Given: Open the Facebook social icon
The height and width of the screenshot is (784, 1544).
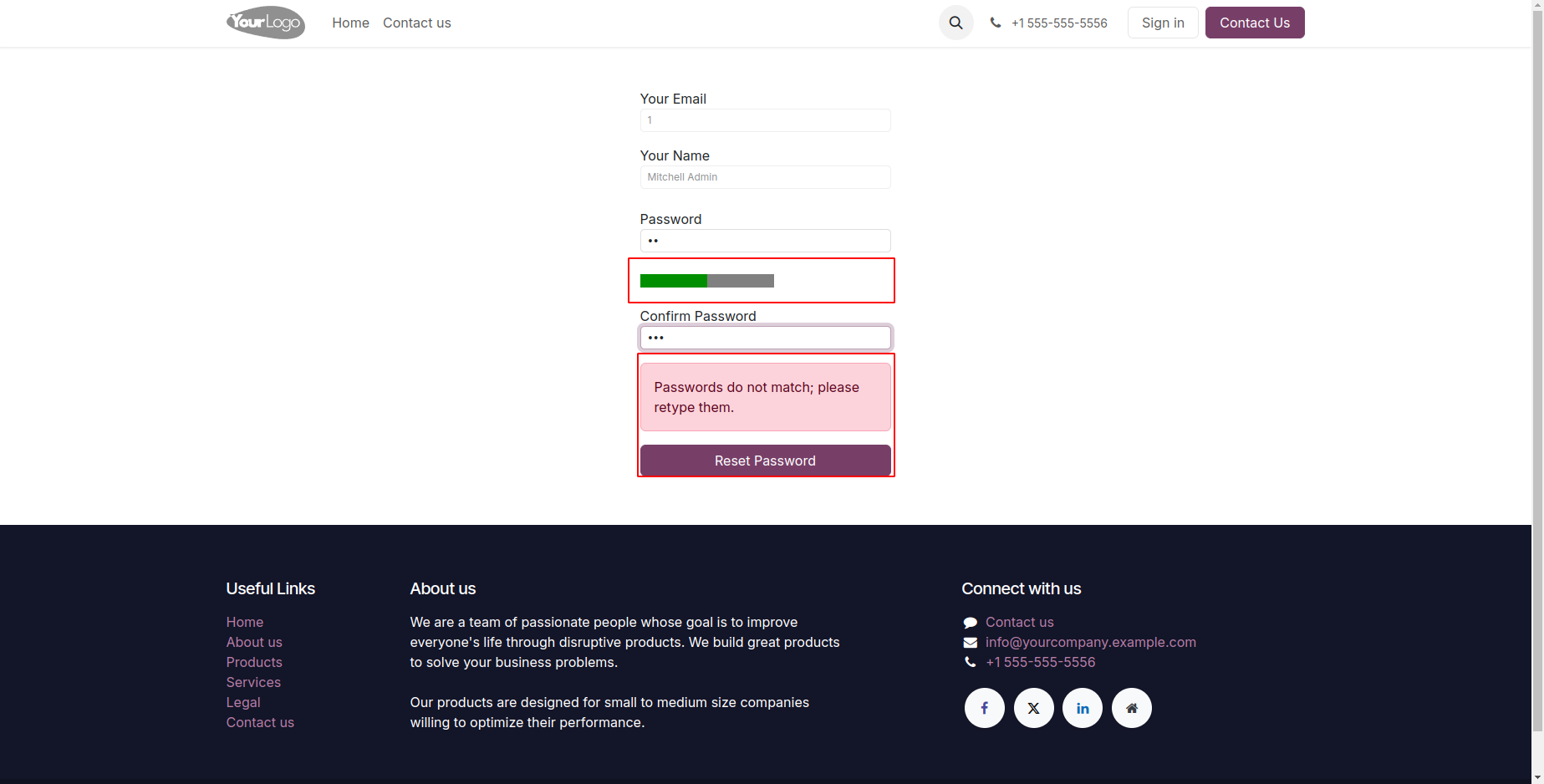Looking at the screenshot, I should 984,708.
